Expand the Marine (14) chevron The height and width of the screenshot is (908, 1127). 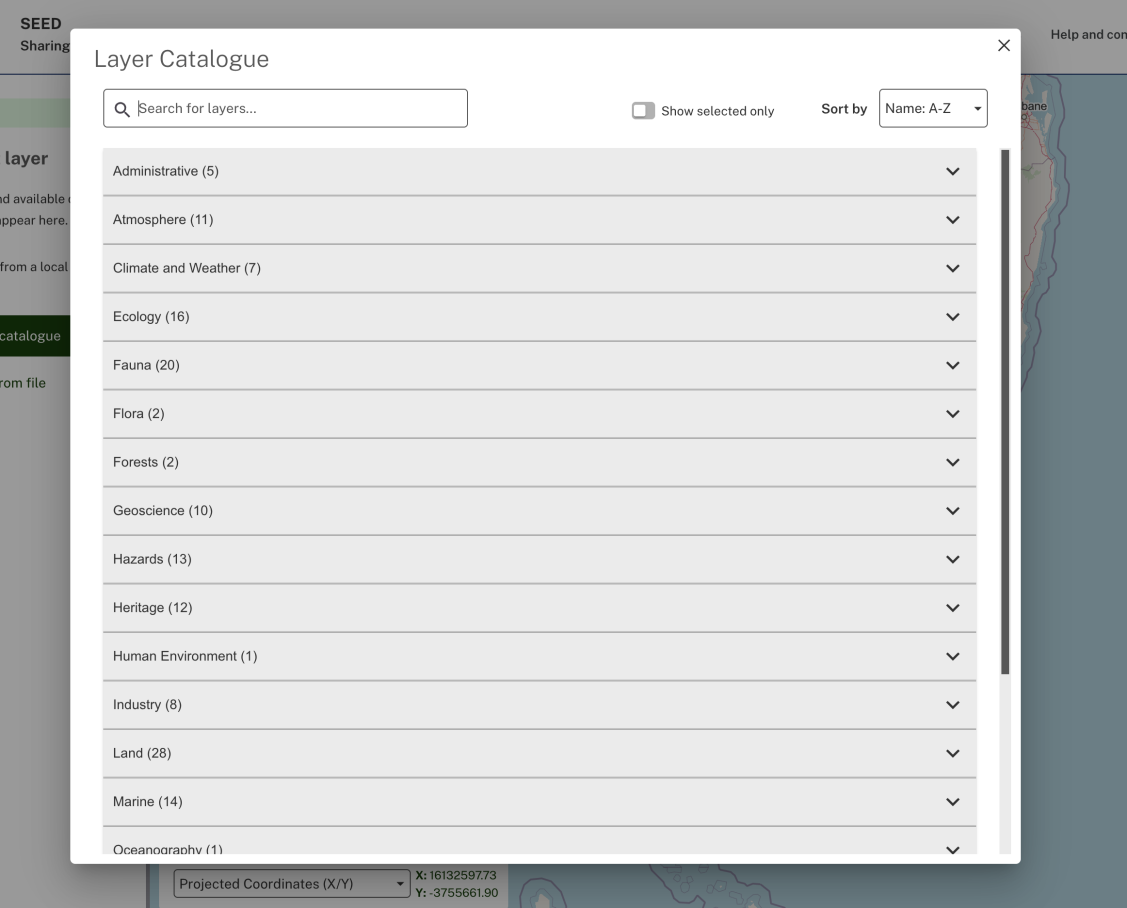[952, 802]
